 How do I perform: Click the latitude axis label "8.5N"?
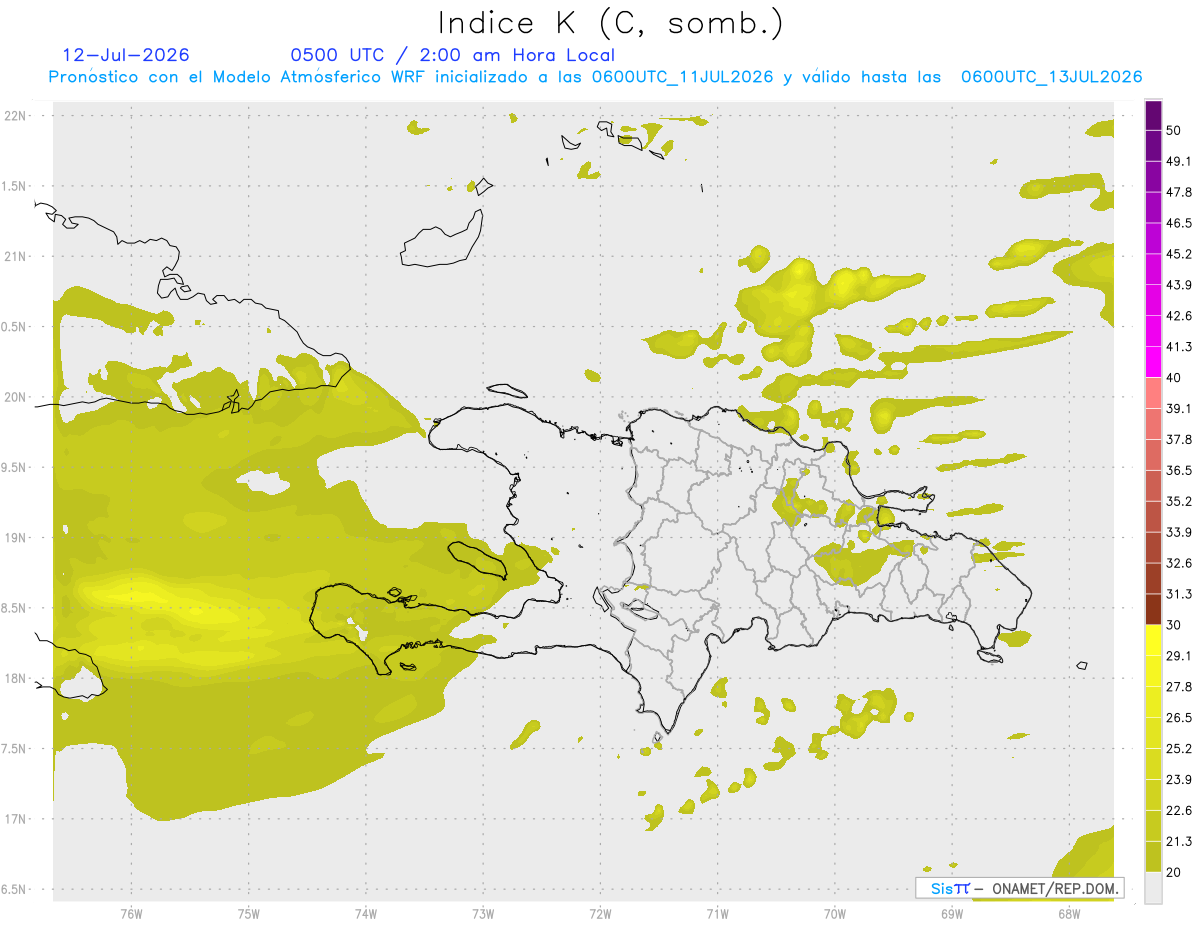[15, 608]
